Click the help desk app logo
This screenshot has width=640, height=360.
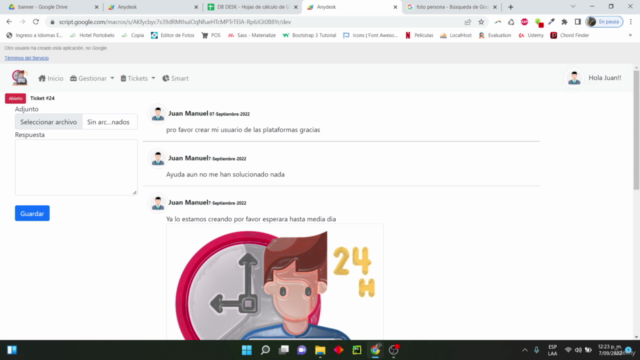pyautogui.click(x=19, y=78)
